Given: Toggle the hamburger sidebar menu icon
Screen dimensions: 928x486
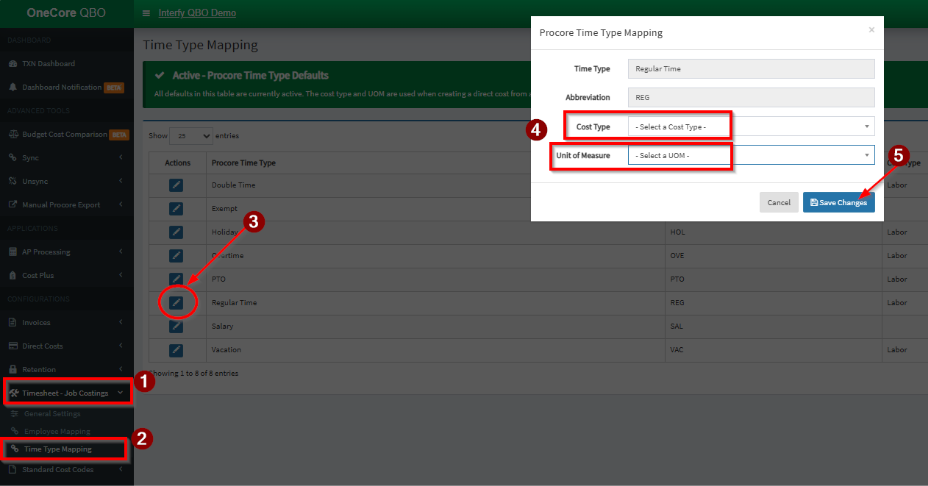Looking at the screenshot, I should tap(146, 13).
